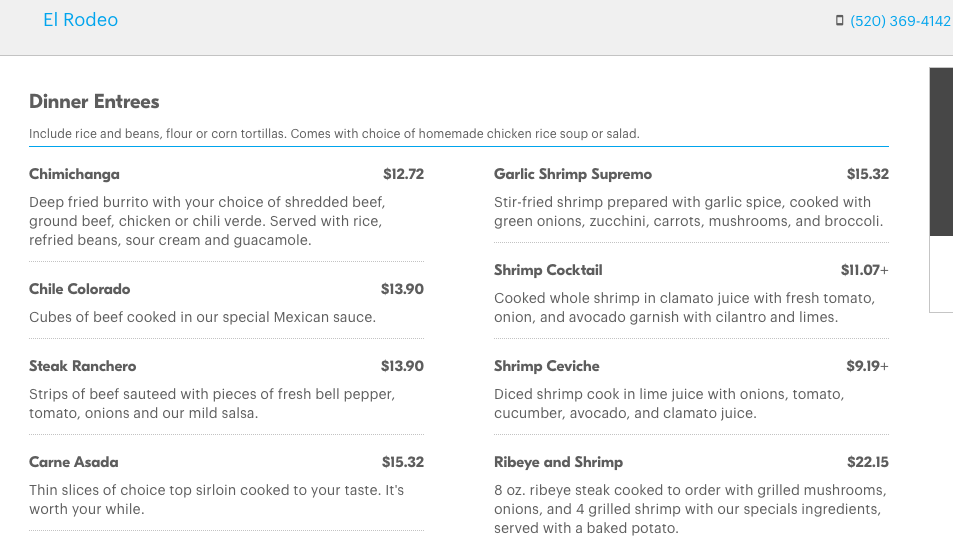Click the scrollbar track below the thumb
The image size is (953, 536).
click(941, 274)
